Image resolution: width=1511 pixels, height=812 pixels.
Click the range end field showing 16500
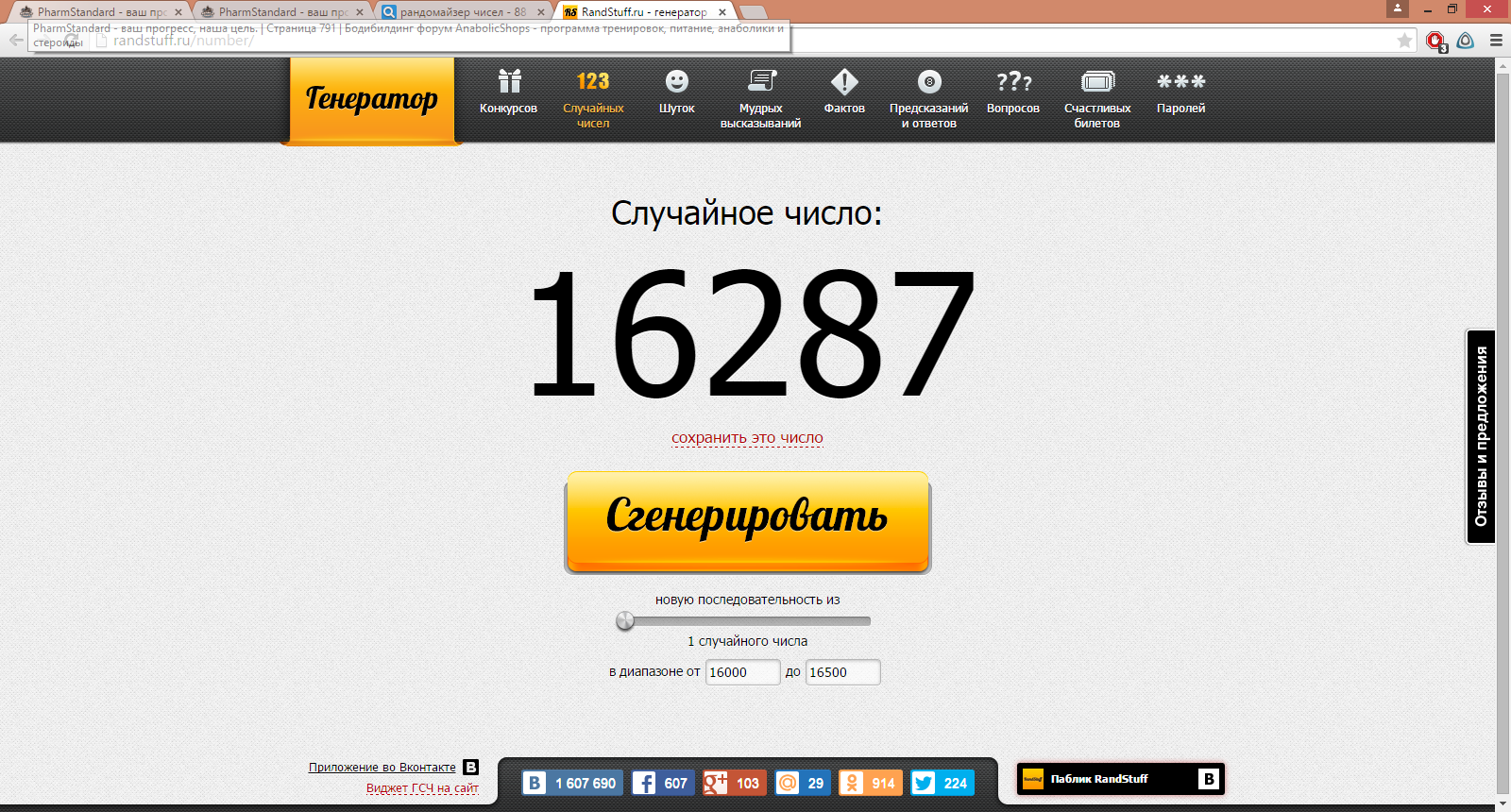point(842,672)
